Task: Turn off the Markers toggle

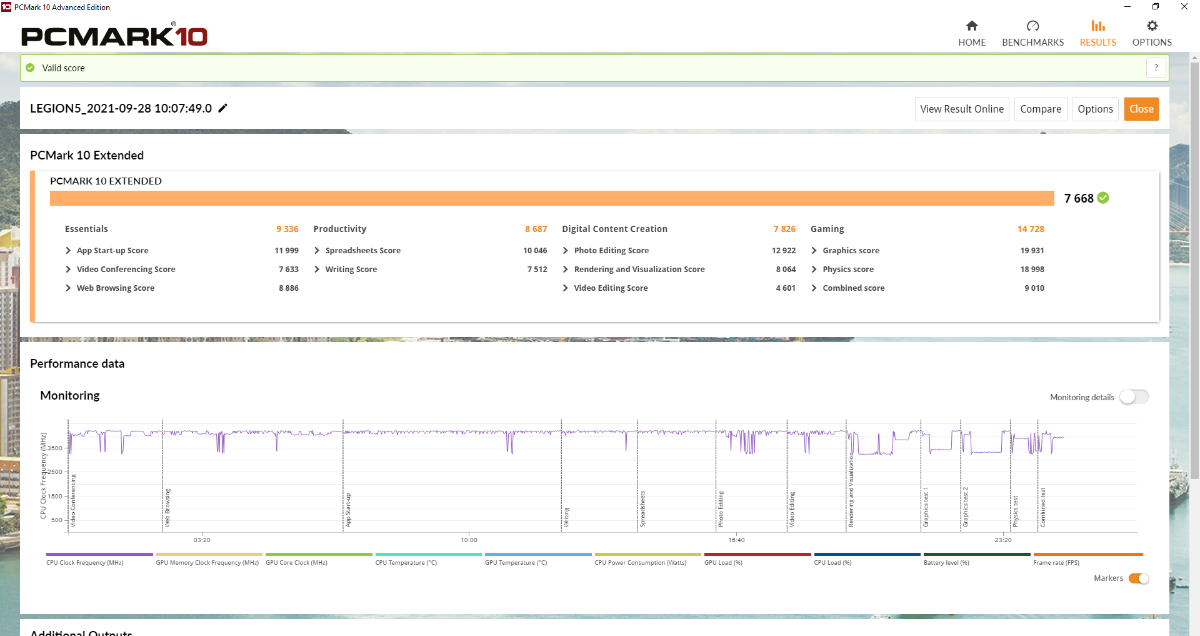Action: pos(1138,578)
